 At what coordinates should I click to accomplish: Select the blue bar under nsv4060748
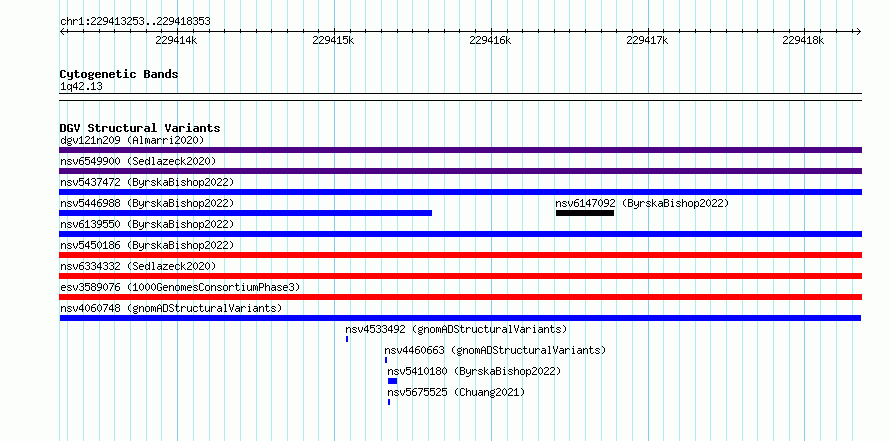(460, 318)
